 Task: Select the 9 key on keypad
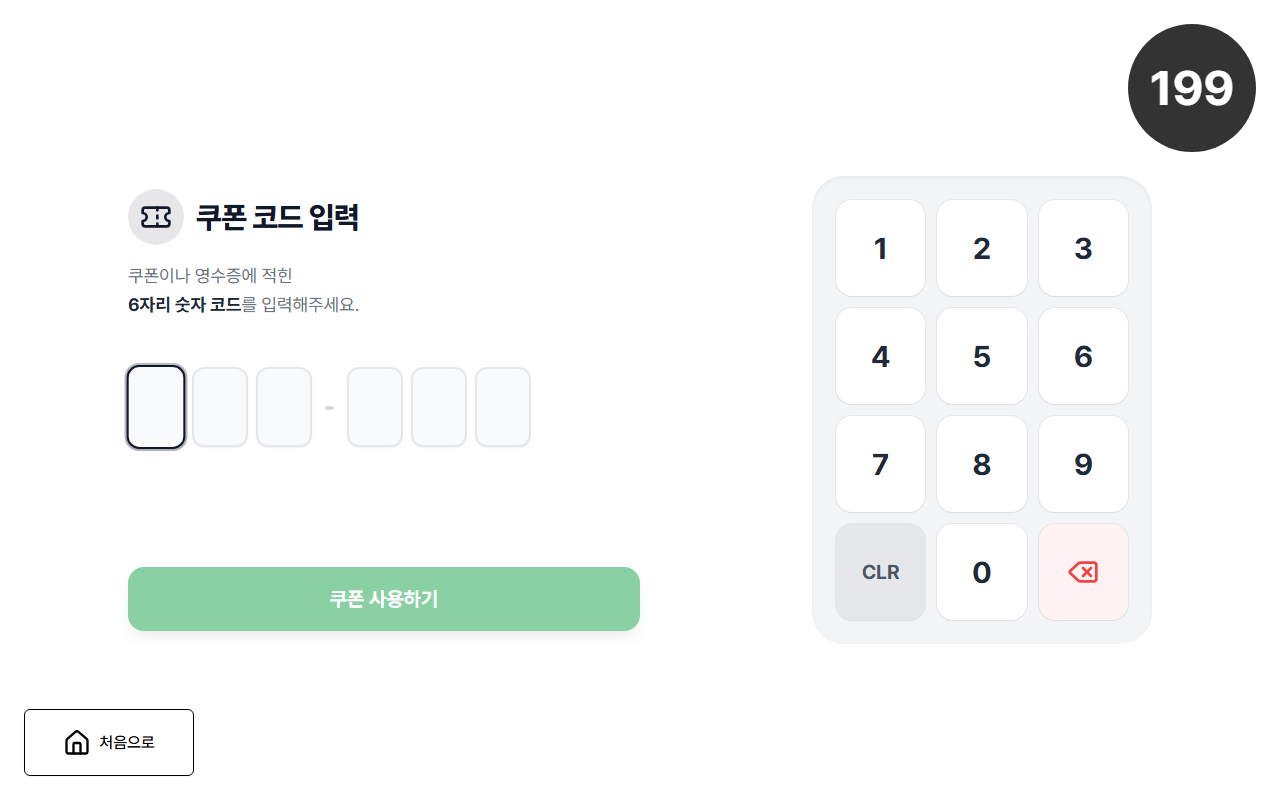click(1083, 464)
